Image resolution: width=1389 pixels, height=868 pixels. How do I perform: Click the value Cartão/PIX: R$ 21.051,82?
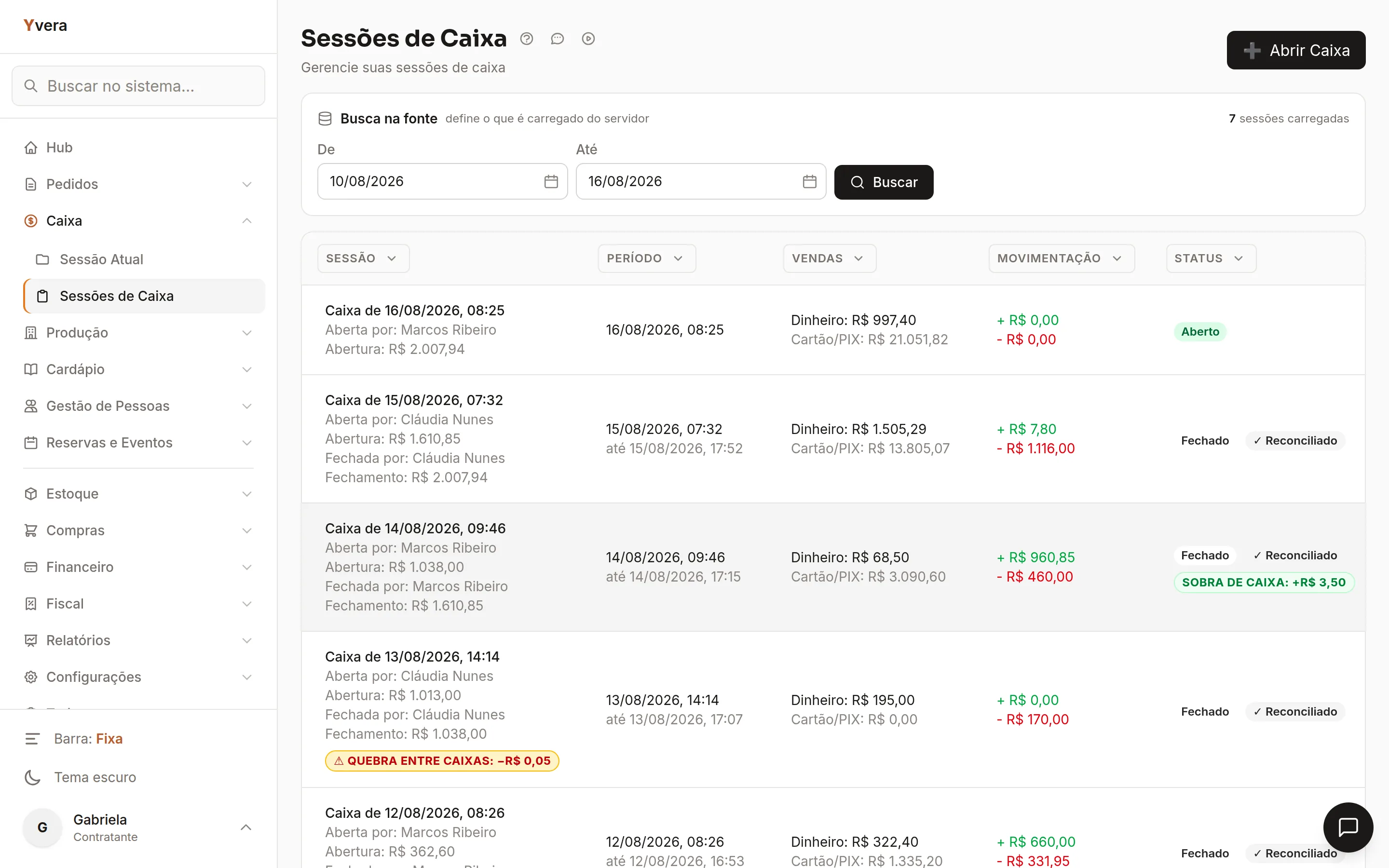[870, 340]
